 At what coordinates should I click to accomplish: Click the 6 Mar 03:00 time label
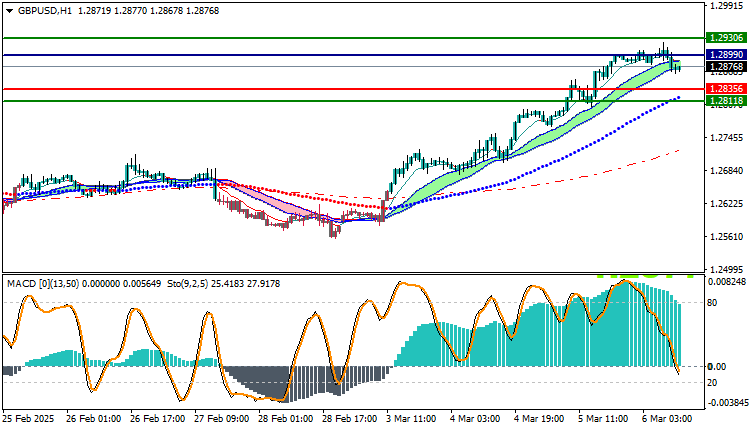pyautogui.click(x=667, y=419)
